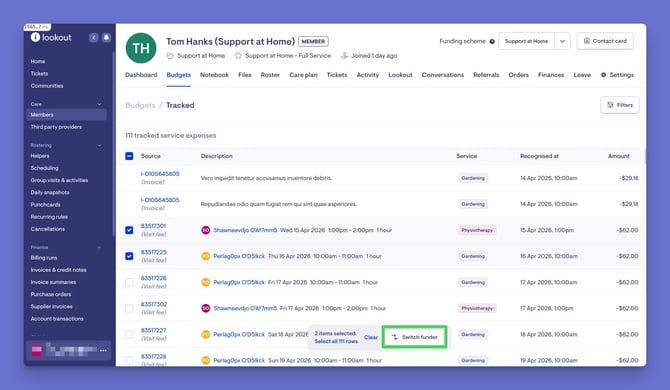Click the three-dots menu beside user profile
This screenshot has width=670, height=390.
(103, 350)
